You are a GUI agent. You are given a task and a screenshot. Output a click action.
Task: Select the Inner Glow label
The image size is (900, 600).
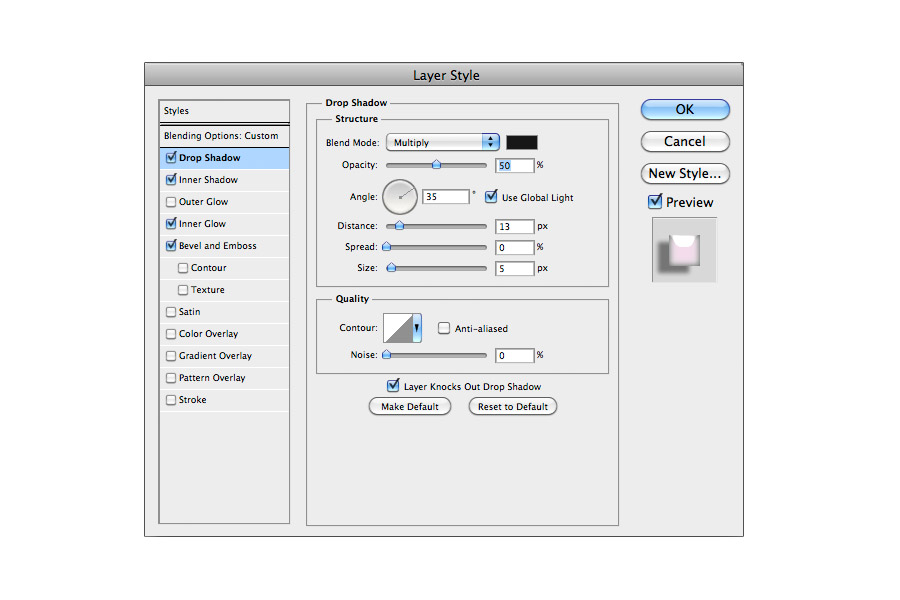pos(202,223)
